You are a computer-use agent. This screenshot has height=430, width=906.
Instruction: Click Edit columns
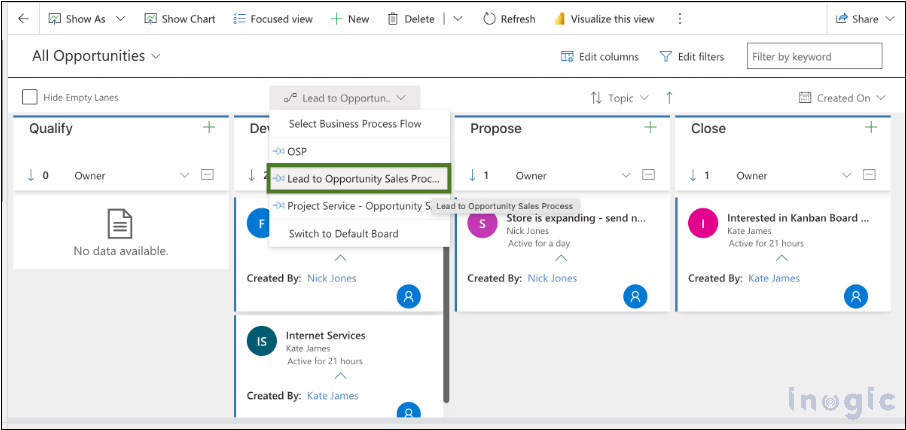[600, 57]
